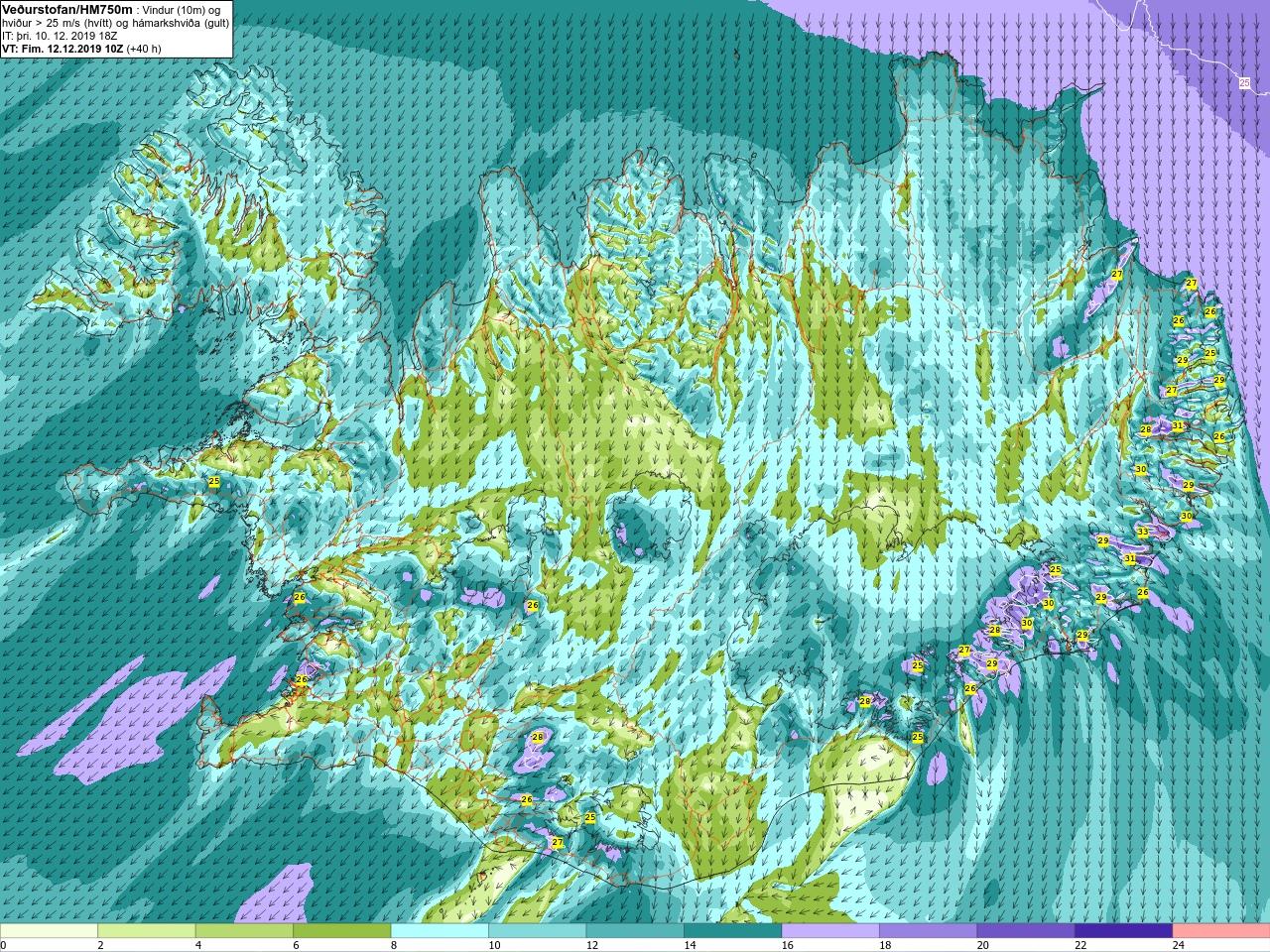Screen dimensions: 1270x952
Task: Pick the 20–22 m/s violet legend swatch
Action: [1026, 931]
